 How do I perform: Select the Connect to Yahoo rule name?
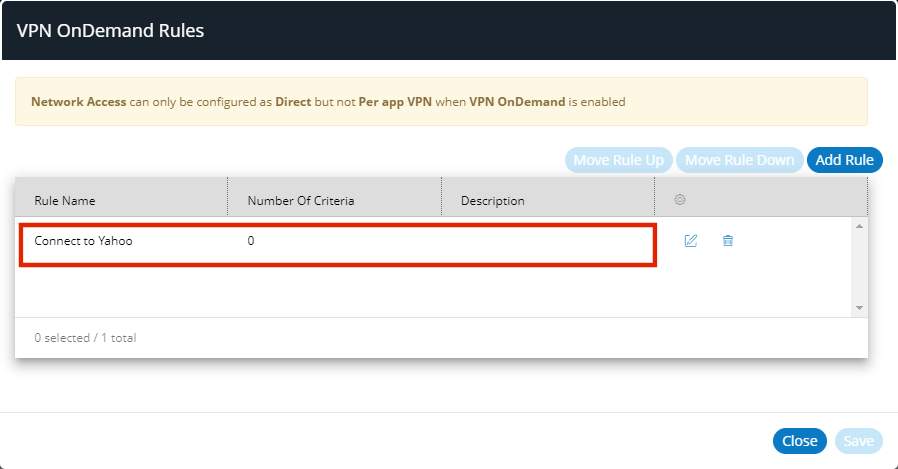click(x=83, y=241)
